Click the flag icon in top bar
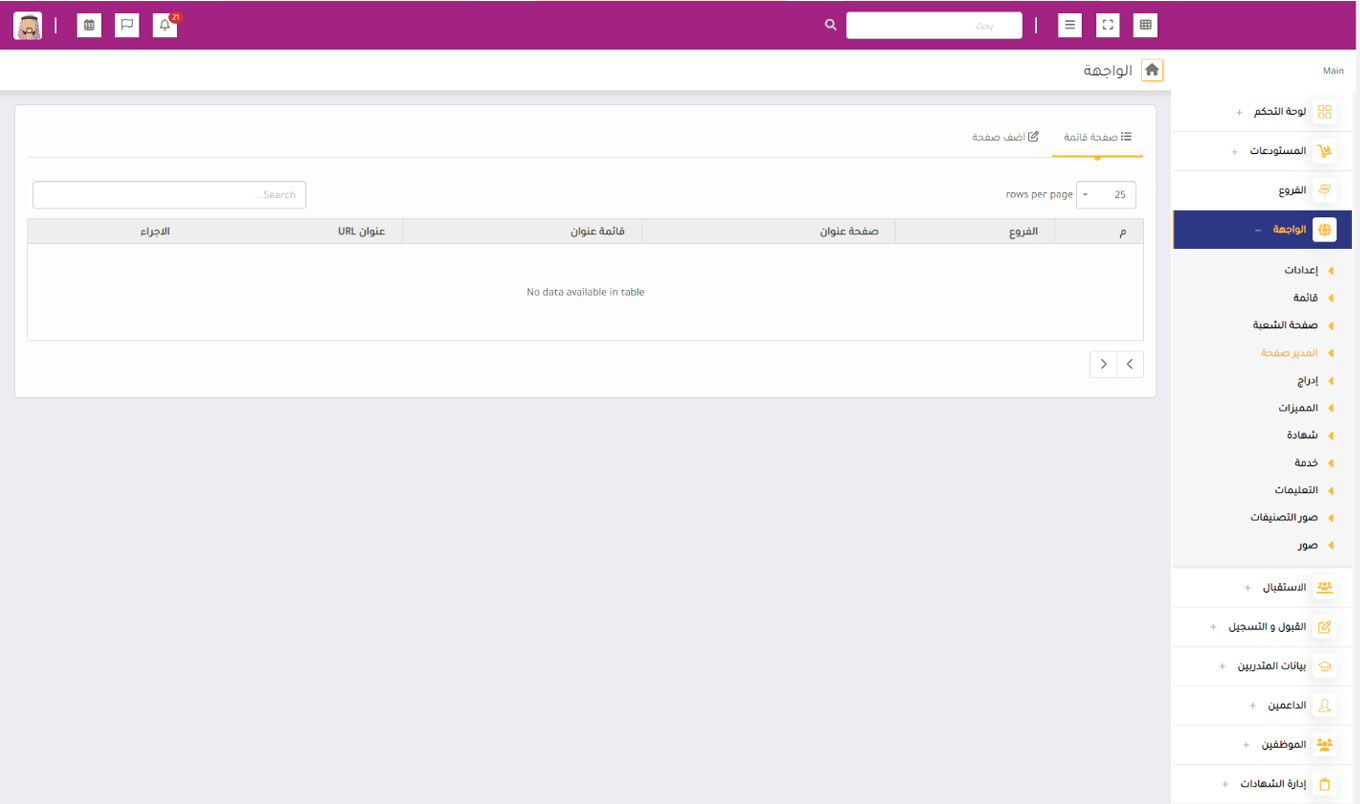 [127, 26]
